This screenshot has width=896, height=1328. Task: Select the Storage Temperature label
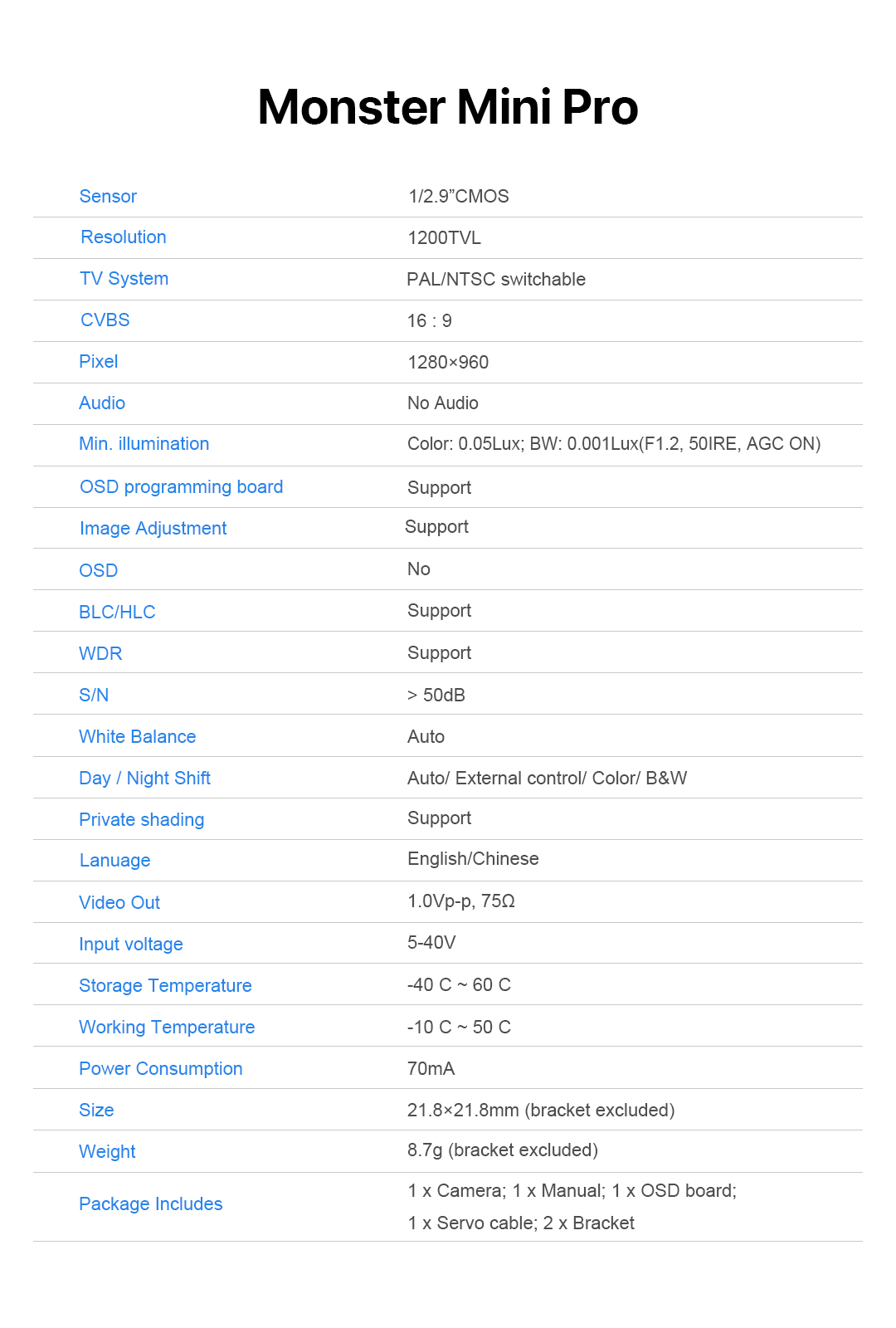tap(165, 986)
